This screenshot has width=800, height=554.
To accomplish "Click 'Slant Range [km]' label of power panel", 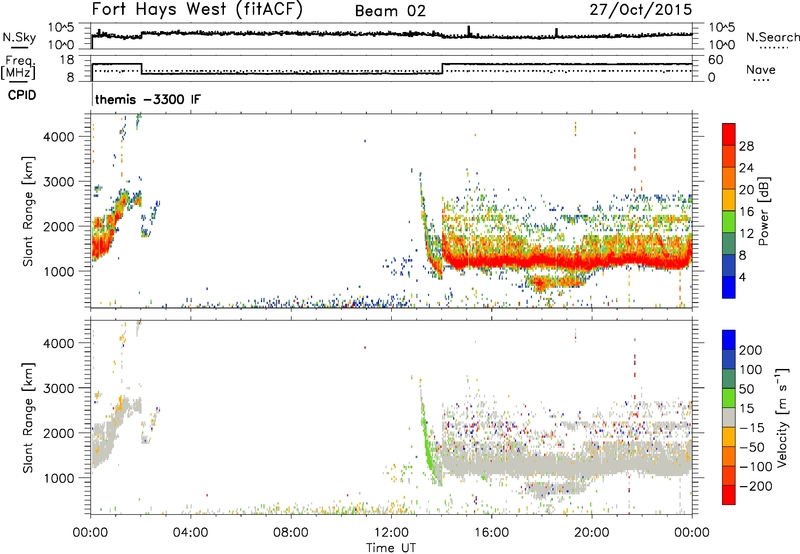I will click(28, 211).
